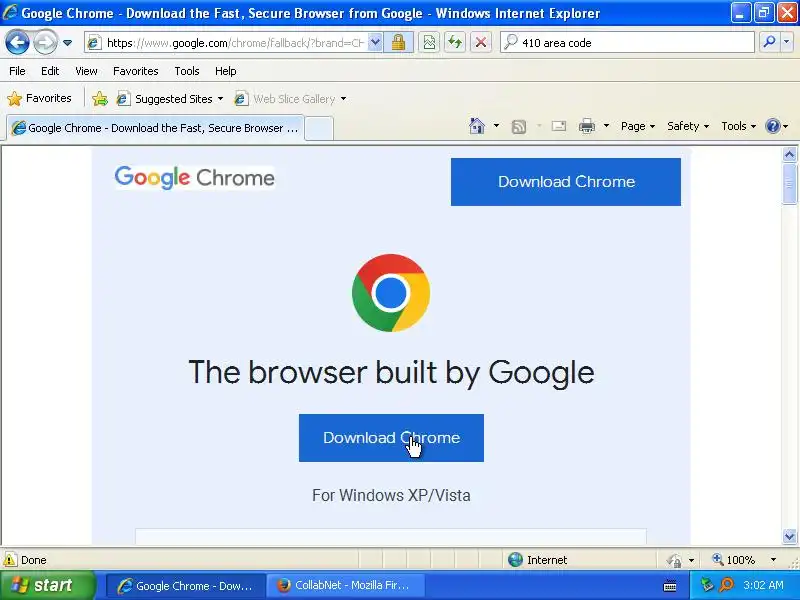Click the security lock icon

398,43
